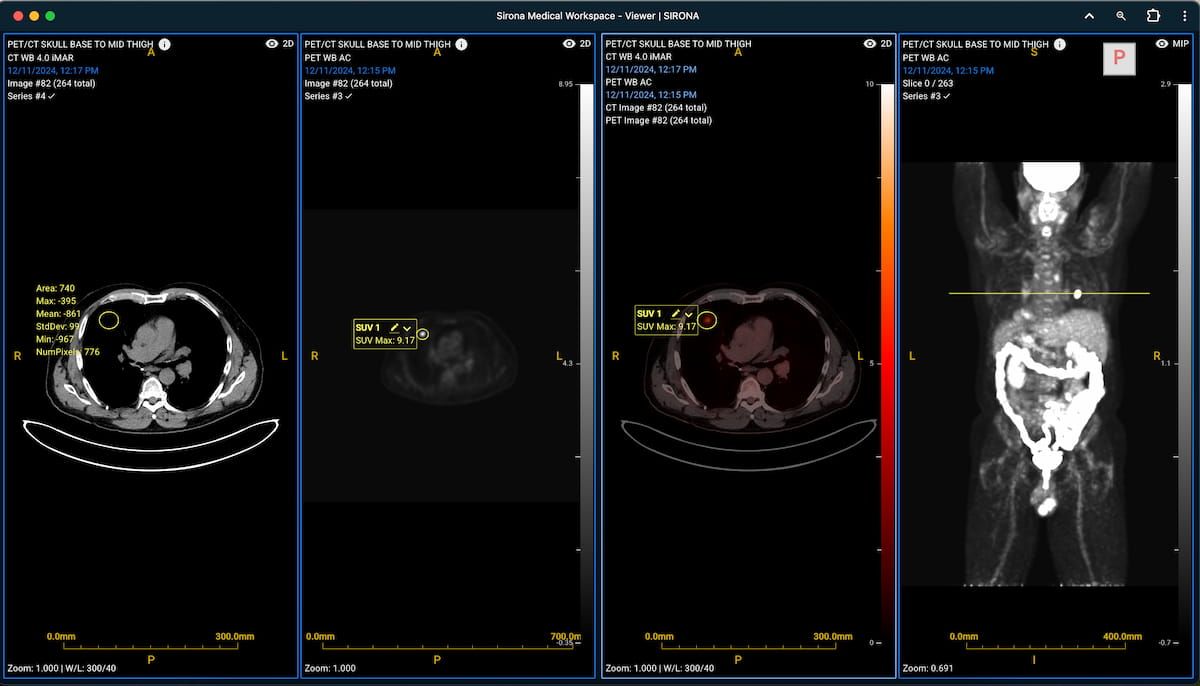Image resolution: width=1200 pixels, height=686 pixels.
Task: Hide overlays using the eye icon on the MIP viewport
Action: point(1163,44)
